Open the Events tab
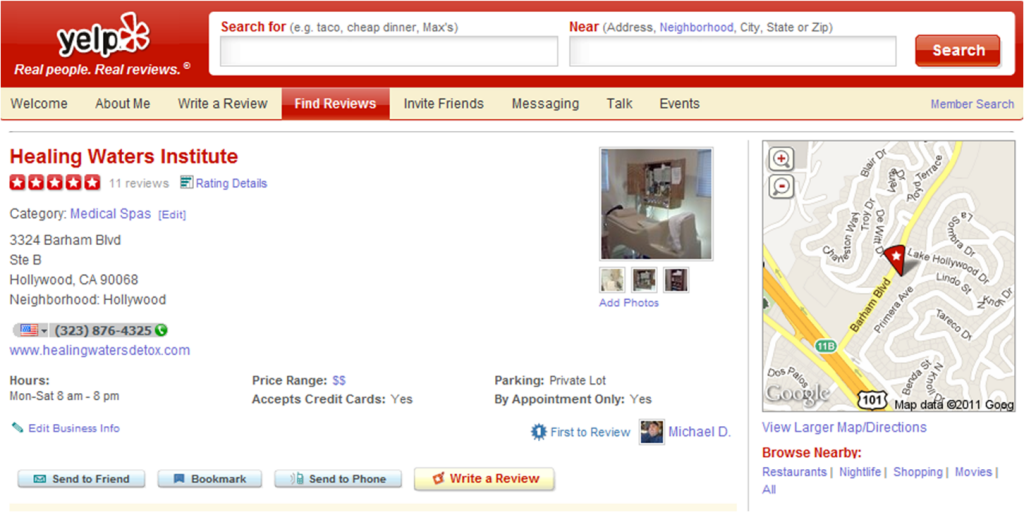This screenshot has height=512, width=1024. (x=679, y=104)
